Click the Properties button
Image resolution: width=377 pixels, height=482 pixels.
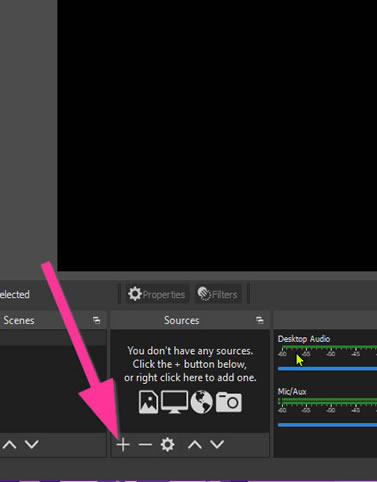tap(157, 294)
